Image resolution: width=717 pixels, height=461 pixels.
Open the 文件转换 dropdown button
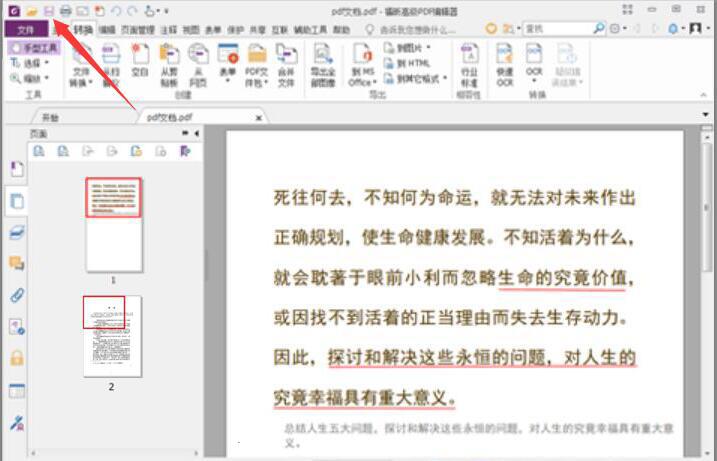(x=81, y=65)
